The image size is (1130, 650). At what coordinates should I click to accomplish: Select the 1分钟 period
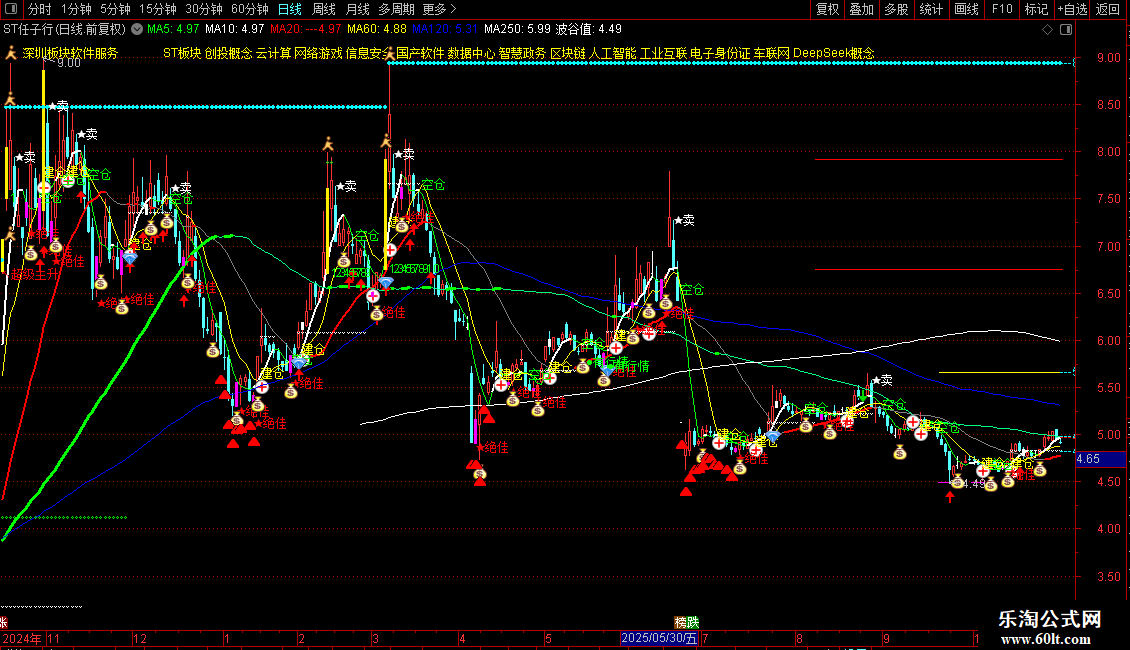pyautogui.click(x=76, y=9)
